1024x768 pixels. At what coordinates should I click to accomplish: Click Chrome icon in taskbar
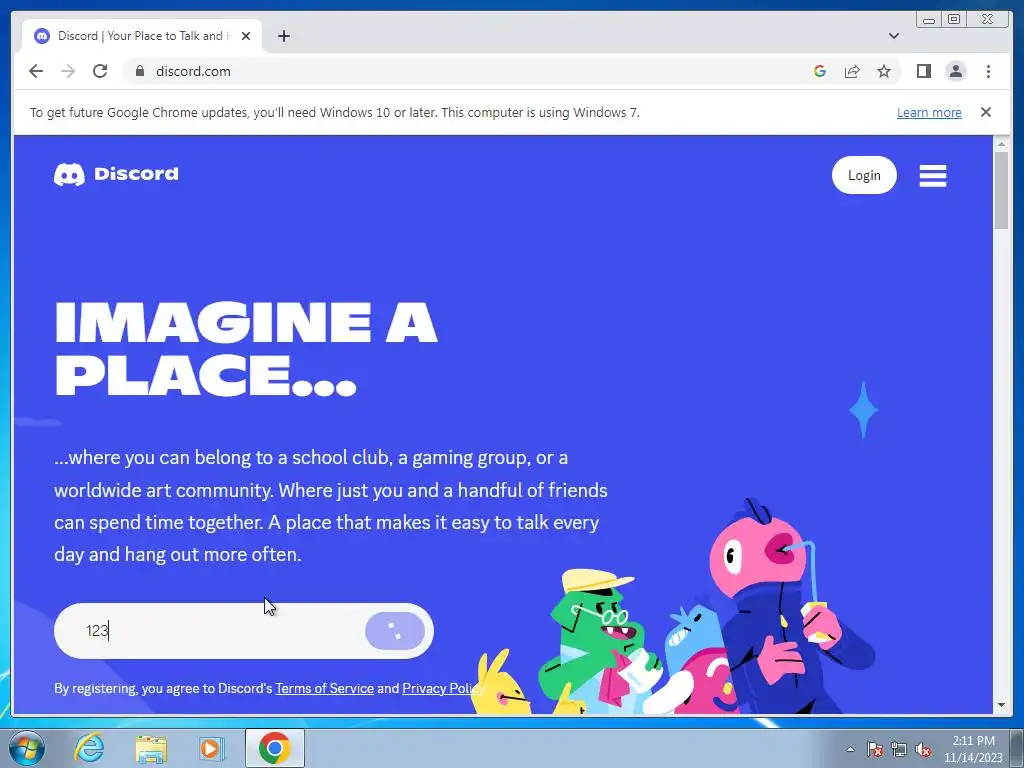tap(274, 748)
